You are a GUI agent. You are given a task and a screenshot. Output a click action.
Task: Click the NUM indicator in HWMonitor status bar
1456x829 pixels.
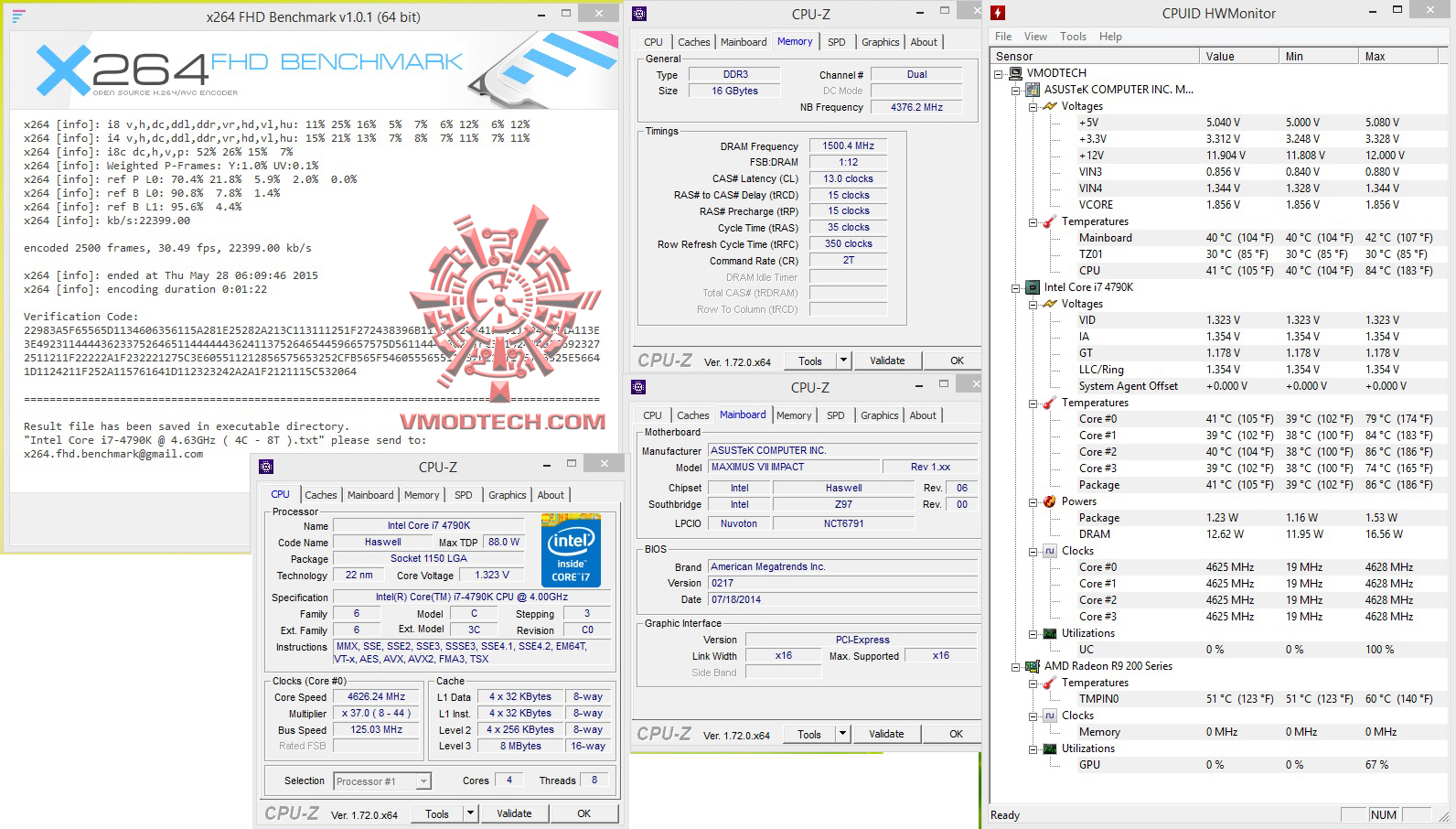coord(1384,815)
